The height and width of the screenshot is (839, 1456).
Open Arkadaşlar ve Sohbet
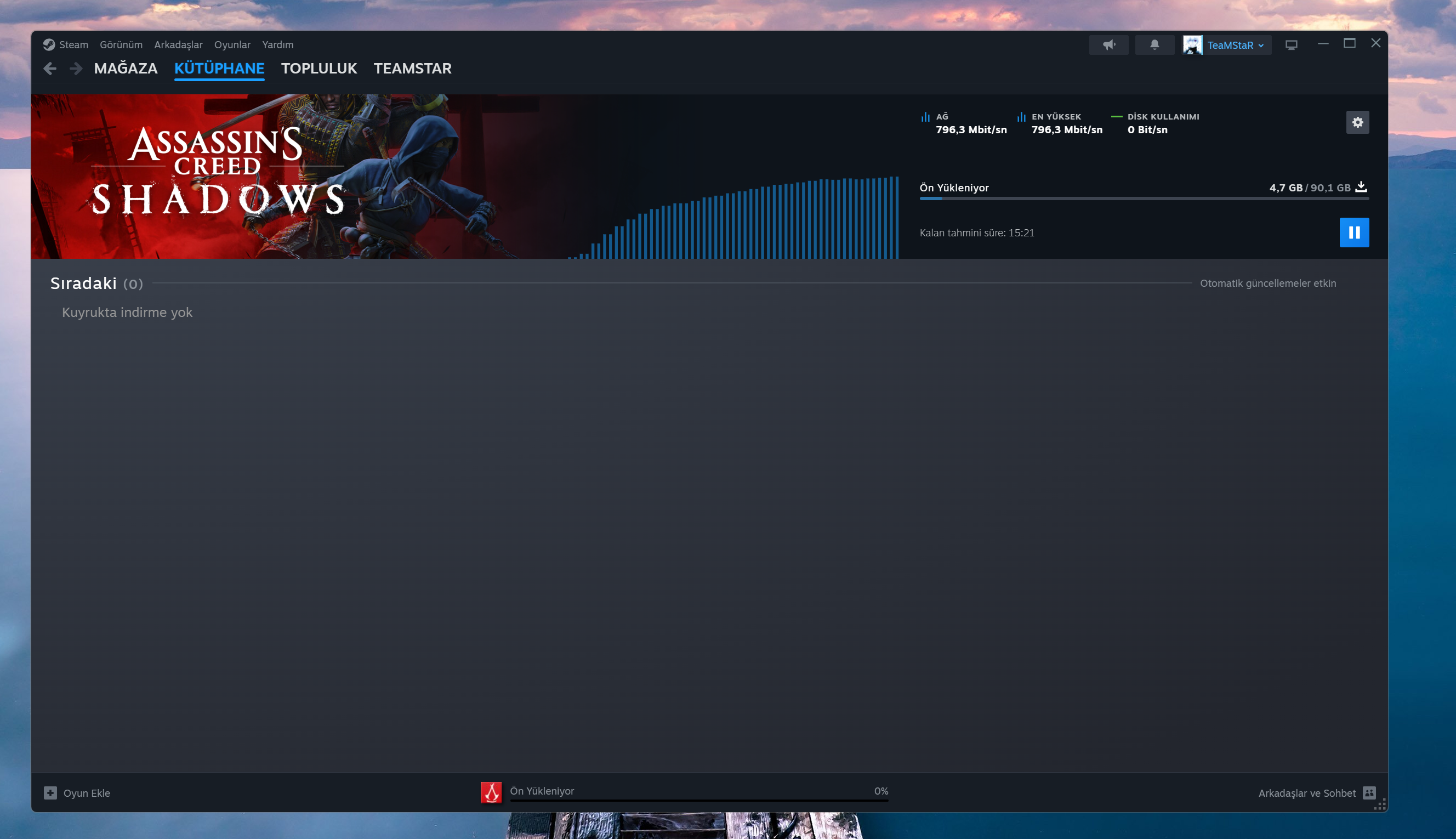(x=1307, y=793)
